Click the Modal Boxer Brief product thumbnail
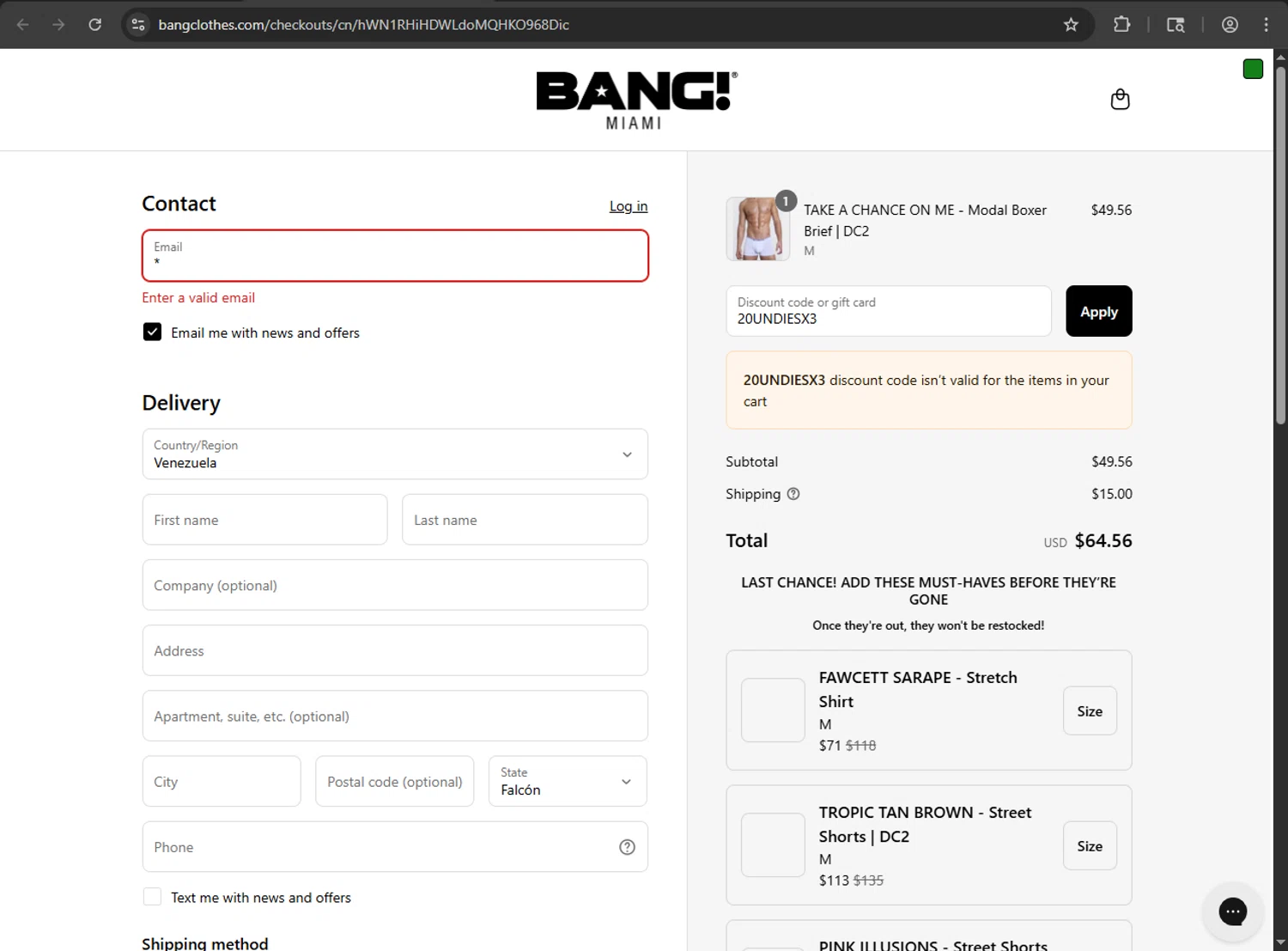 [x=758, y=229]
